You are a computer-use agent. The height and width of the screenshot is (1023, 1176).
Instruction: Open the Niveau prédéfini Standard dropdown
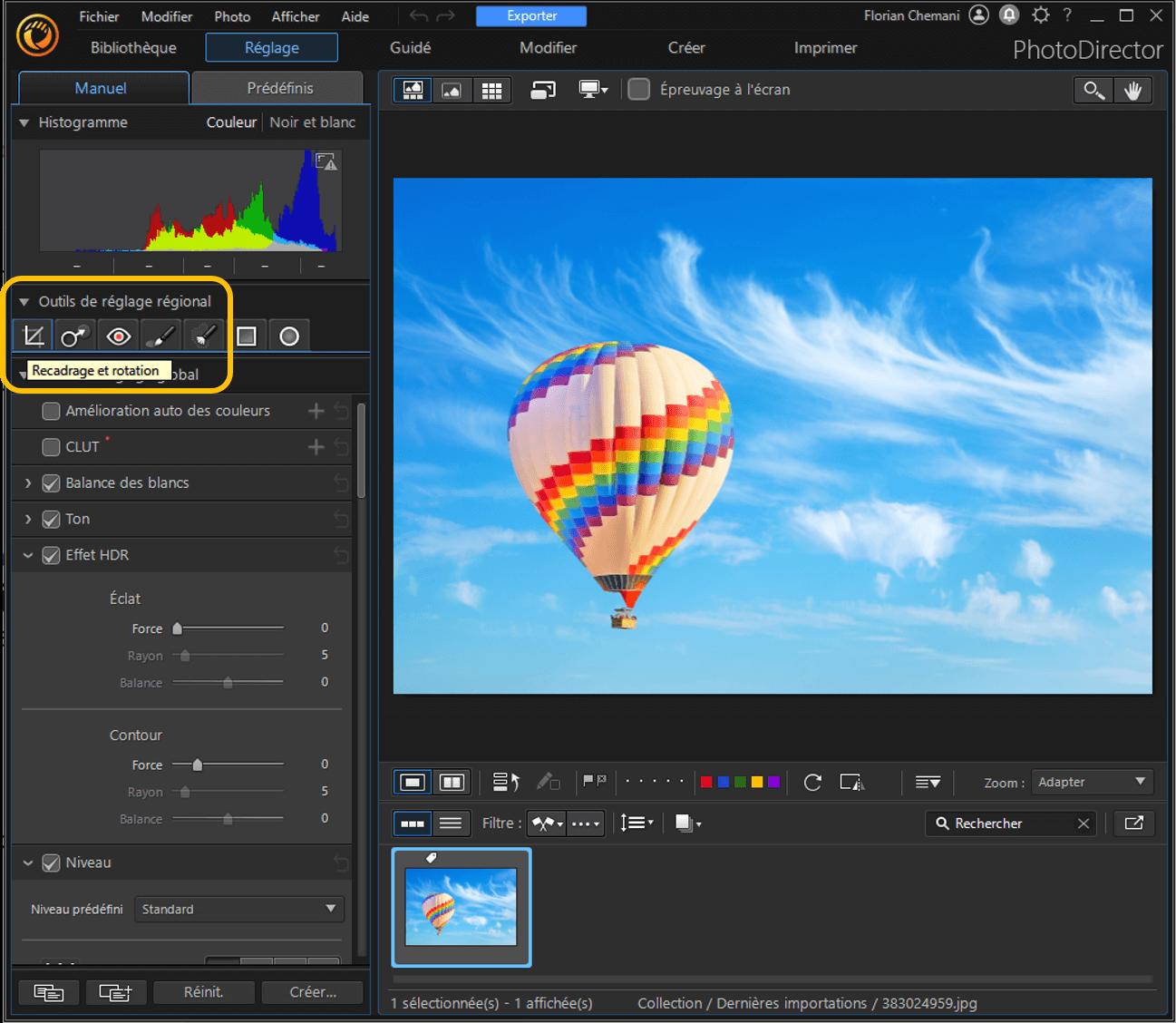coord(238,909)
